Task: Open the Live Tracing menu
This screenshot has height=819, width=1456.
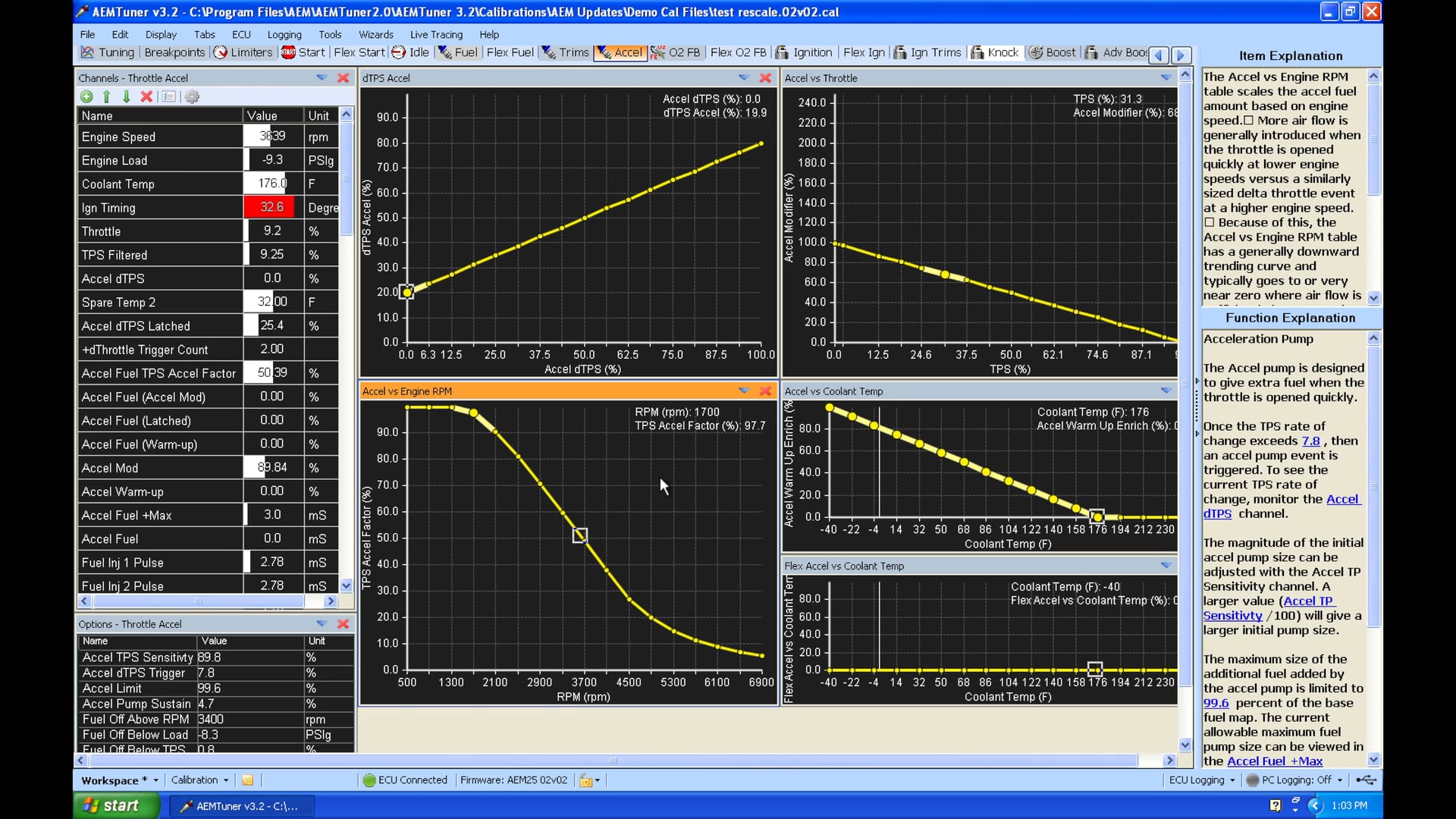Action: pyautogui.click(x=435, y=34)
